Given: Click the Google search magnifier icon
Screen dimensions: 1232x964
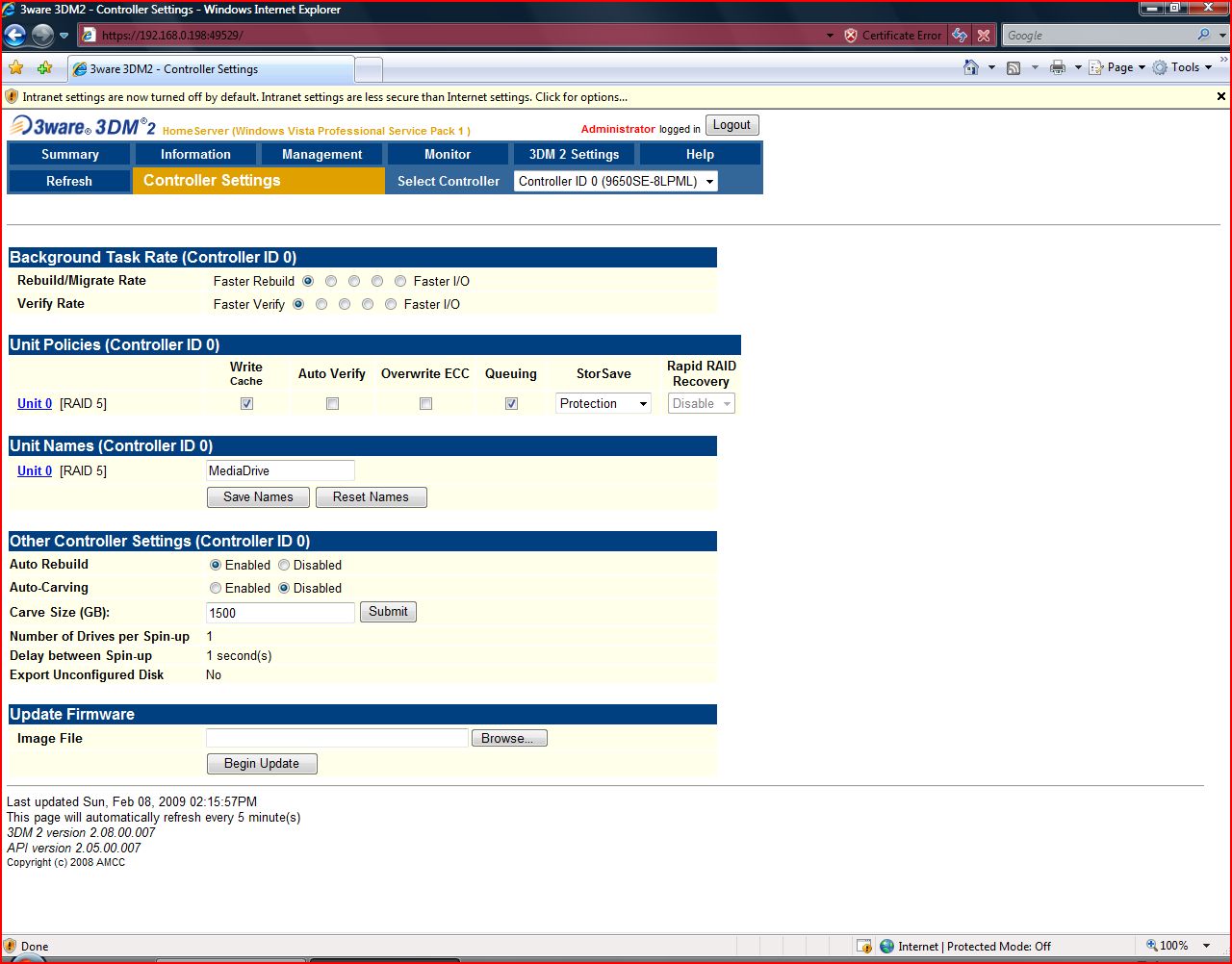Looking at the screenshot, I should click(1204, 35).
